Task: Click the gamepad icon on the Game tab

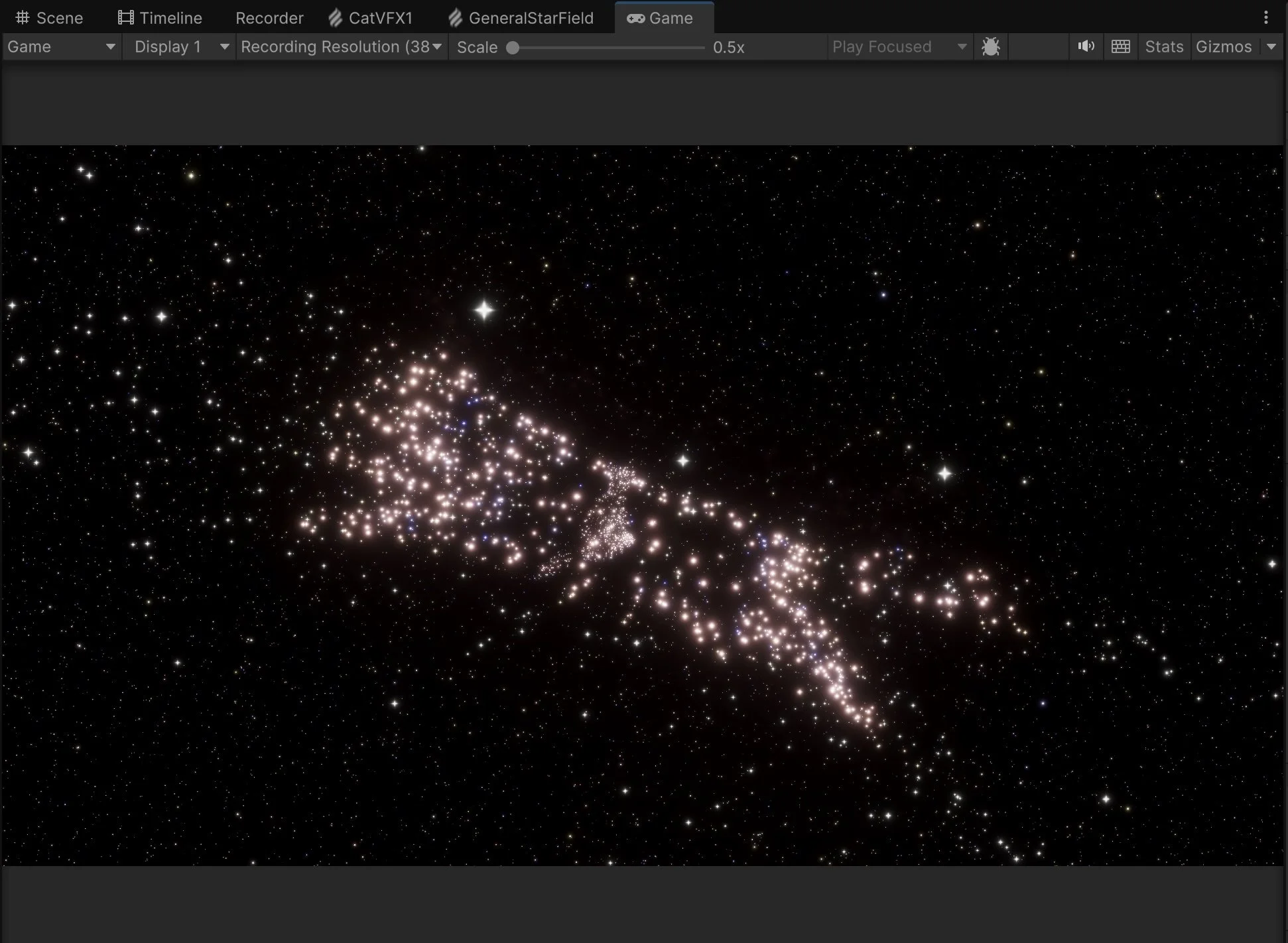Action: [x=637, y=18]
